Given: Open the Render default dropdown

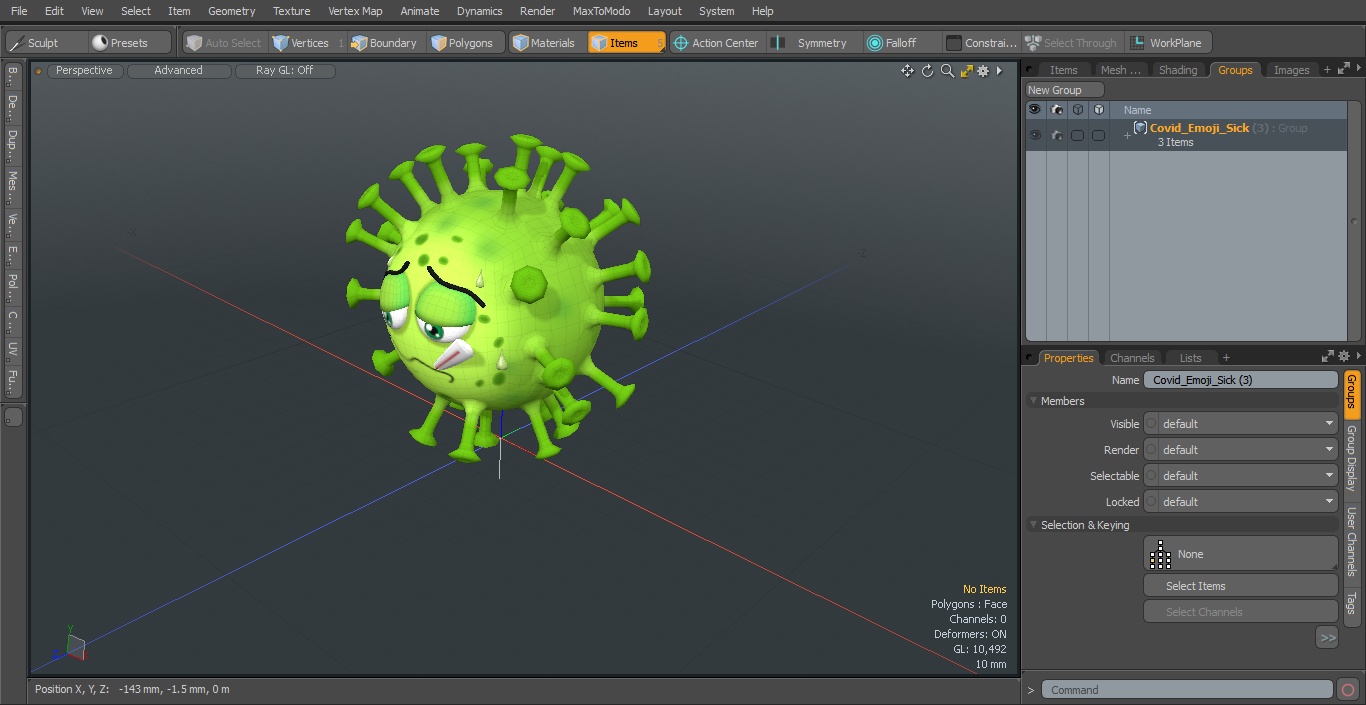Looking at the screenshot, I should click(1248, 450).
